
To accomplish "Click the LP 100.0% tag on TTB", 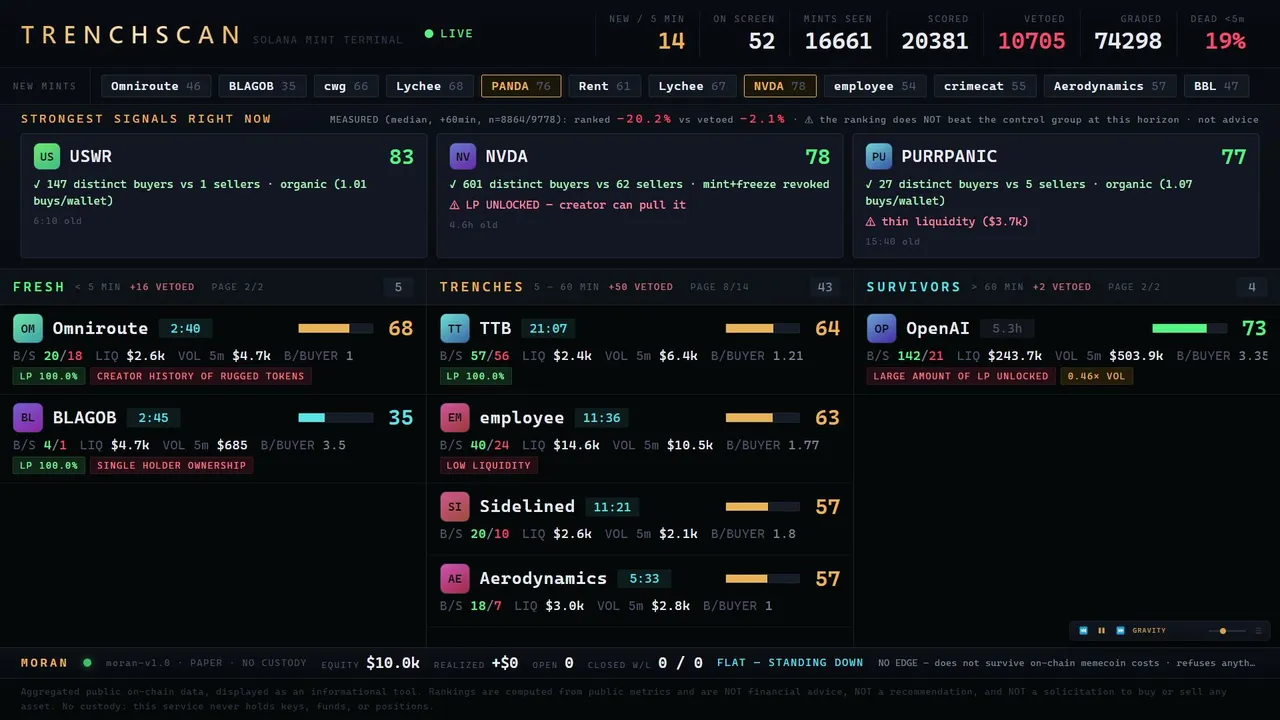I will [476, 376].
